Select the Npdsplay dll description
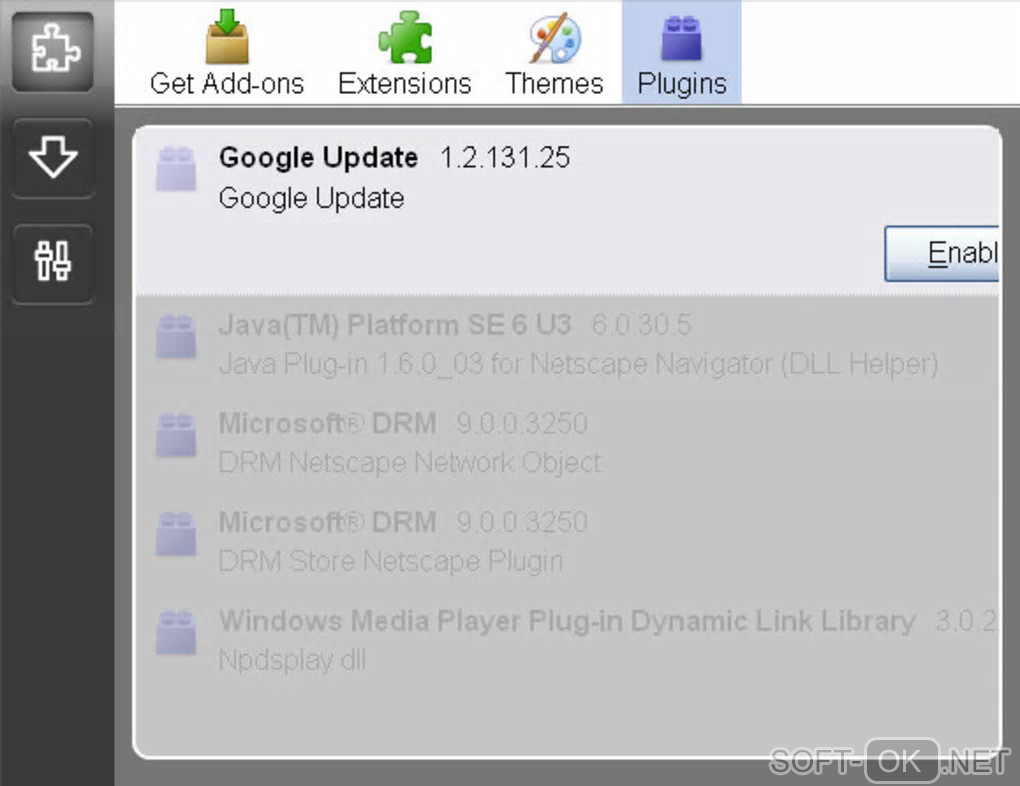1020x786 pixels. (x=292, y=660)
